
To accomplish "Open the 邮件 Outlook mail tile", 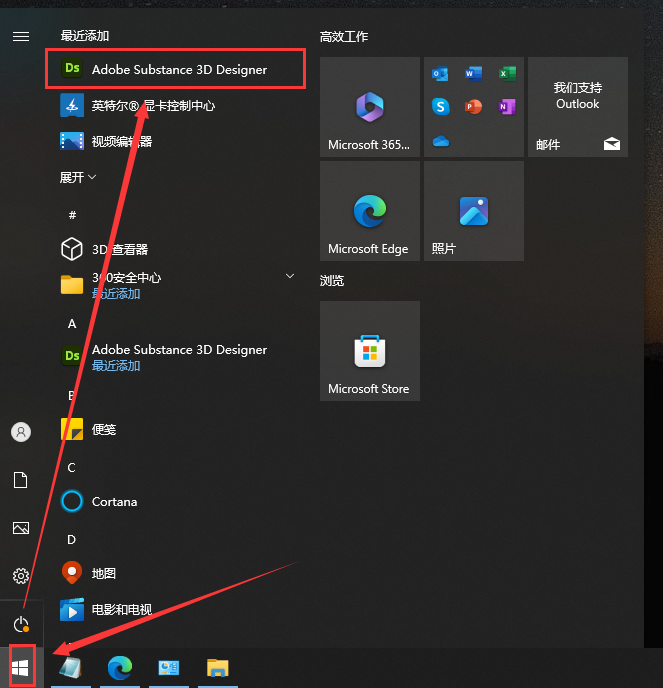I will (x=577, y=107).
